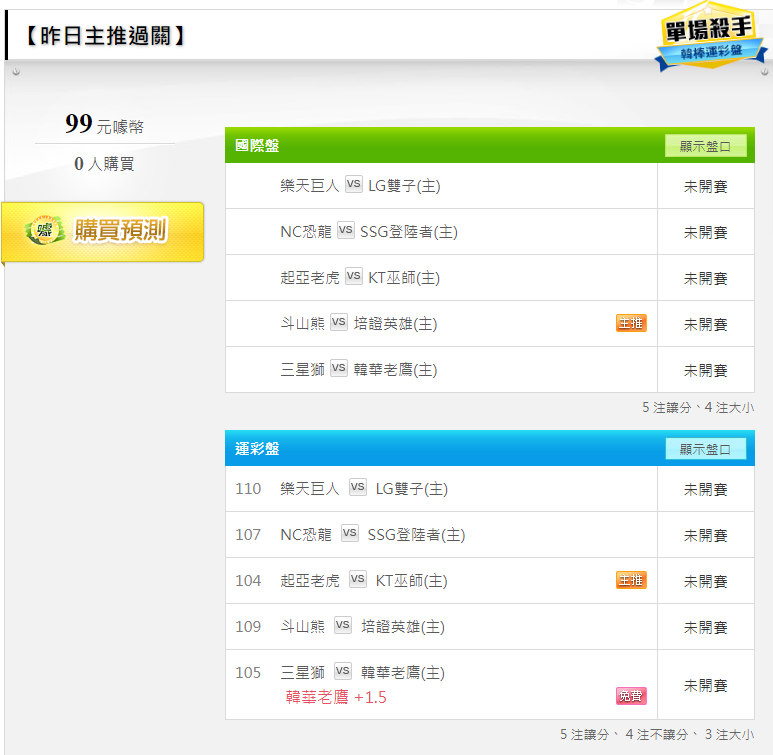Click VS icon in game 105 row
773x755 pixels.
[343, 671]
